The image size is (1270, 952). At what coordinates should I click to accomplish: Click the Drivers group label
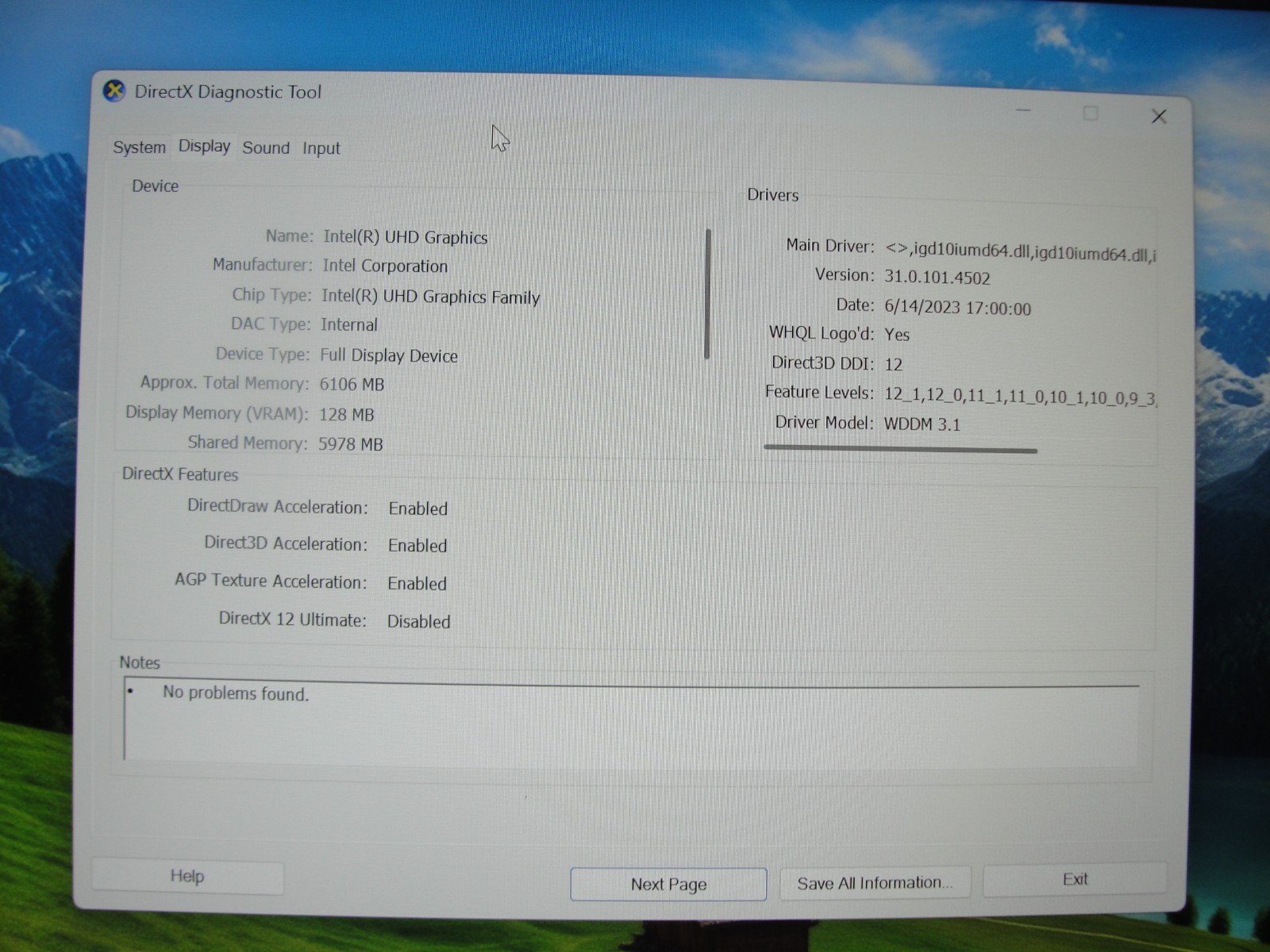click(x=772, y=194)
